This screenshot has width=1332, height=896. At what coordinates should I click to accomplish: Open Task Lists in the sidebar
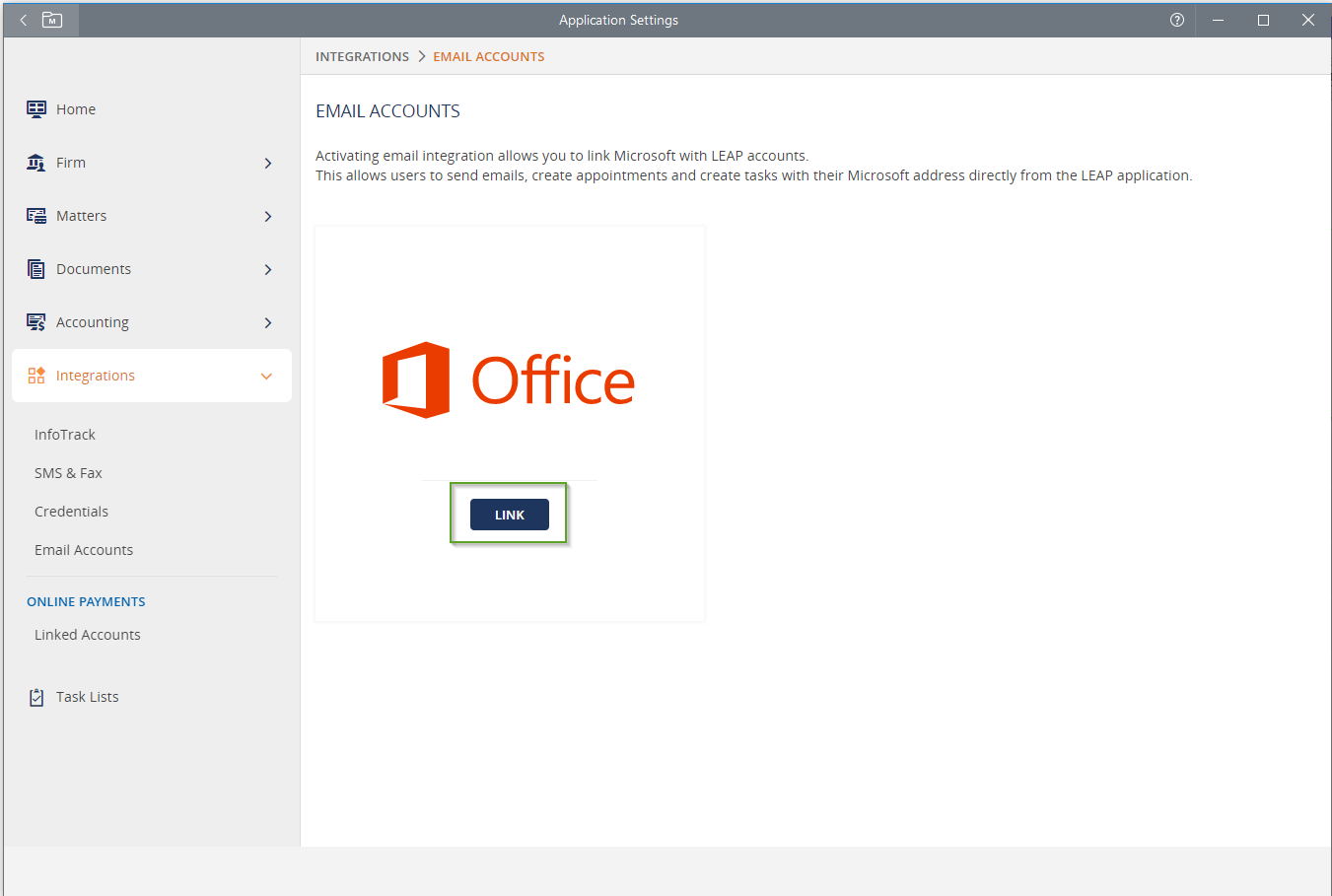(x=88, y=697)
